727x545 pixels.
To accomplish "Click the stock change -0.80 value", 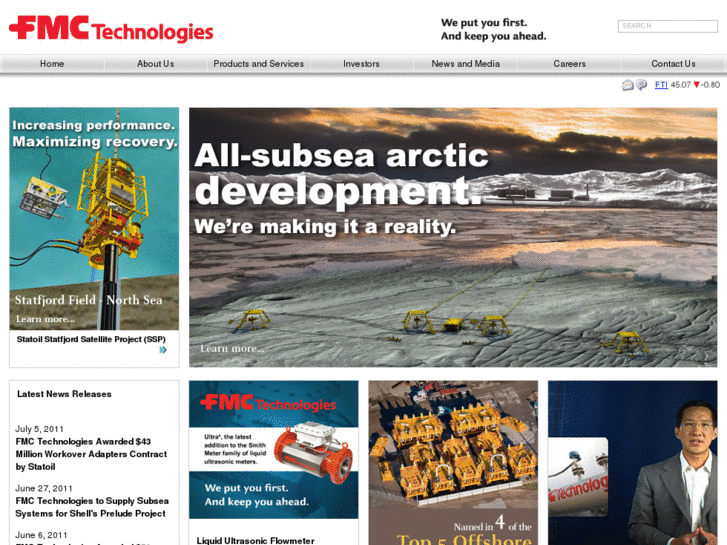I will pos(710,85).
